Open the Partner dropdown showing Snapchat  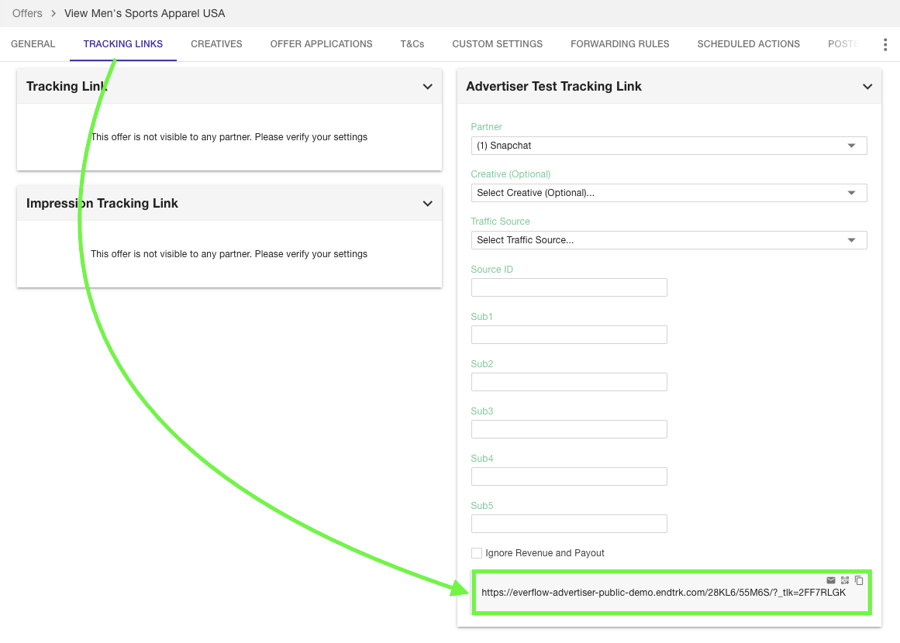pos(668,146)
